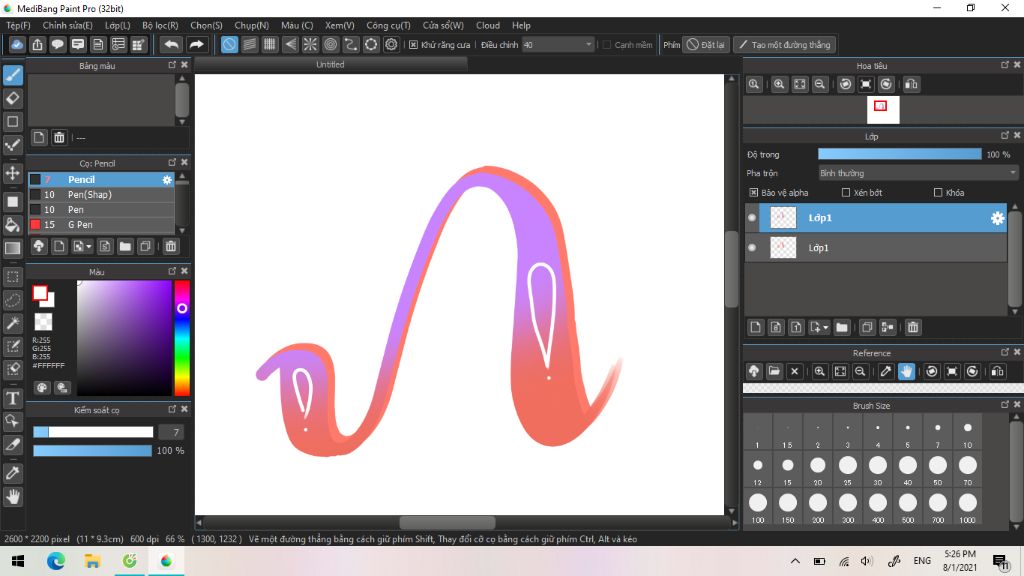Pick the Reference panel eyedropper

(886, 372)
